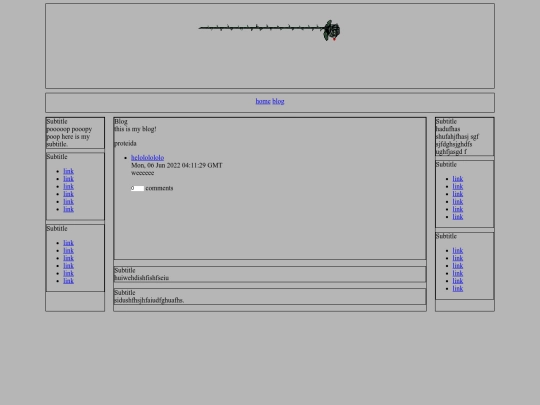Click the "Blog" heading in main panel
This screenshot has height=405, width=540.
pyautogui.click(x=121, y=122)
